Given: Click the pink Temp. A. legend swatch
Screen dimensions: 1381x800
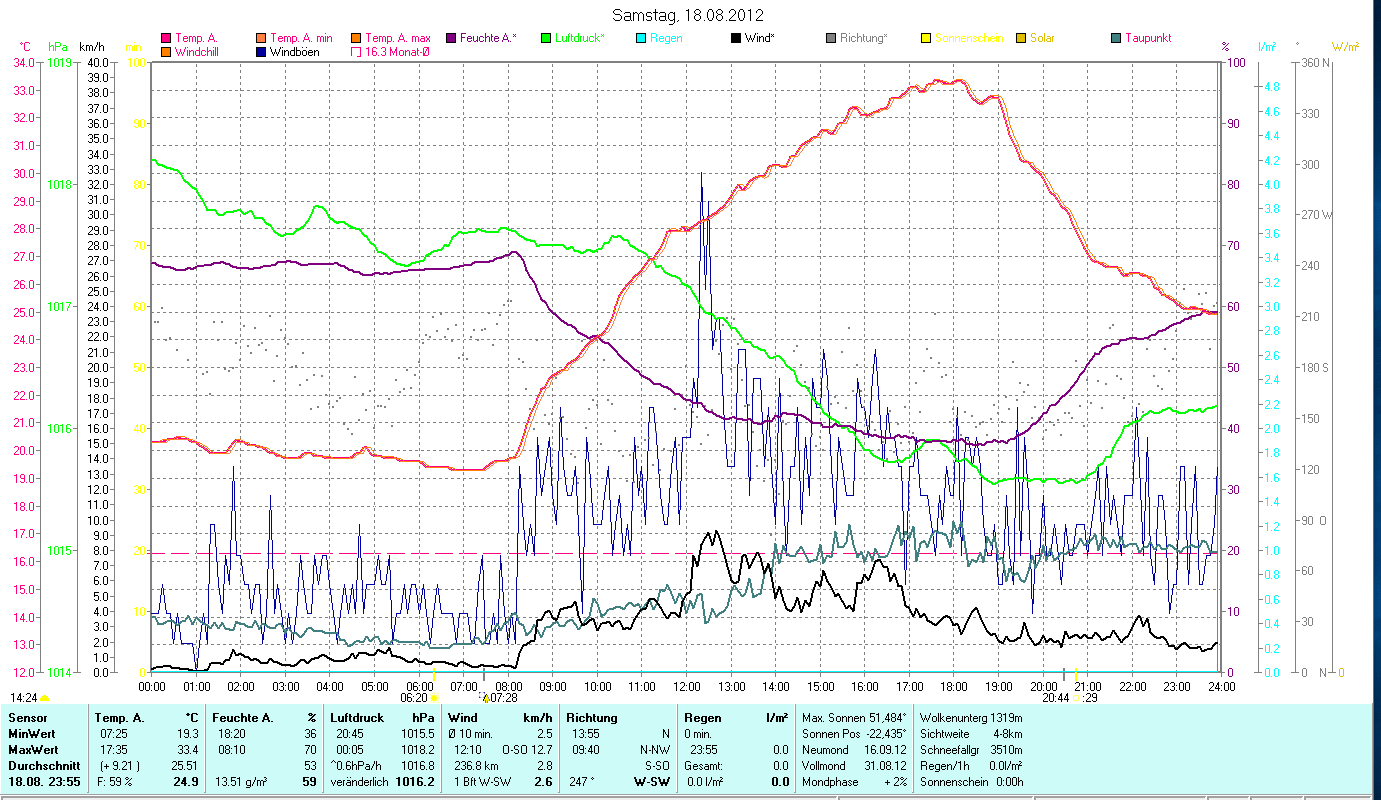Looking at the screenshot, I should coord(166,39).
